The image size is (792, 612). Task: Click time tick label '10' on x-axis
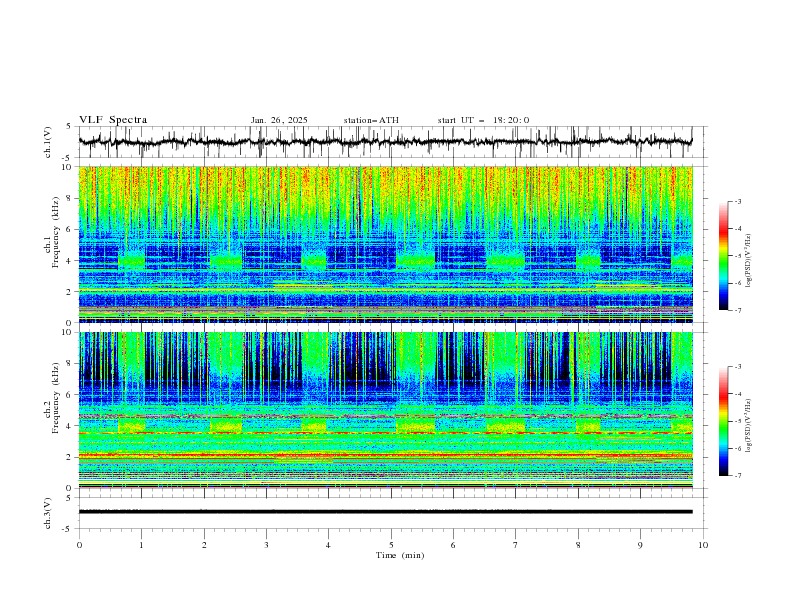click(x=703, y=545)
